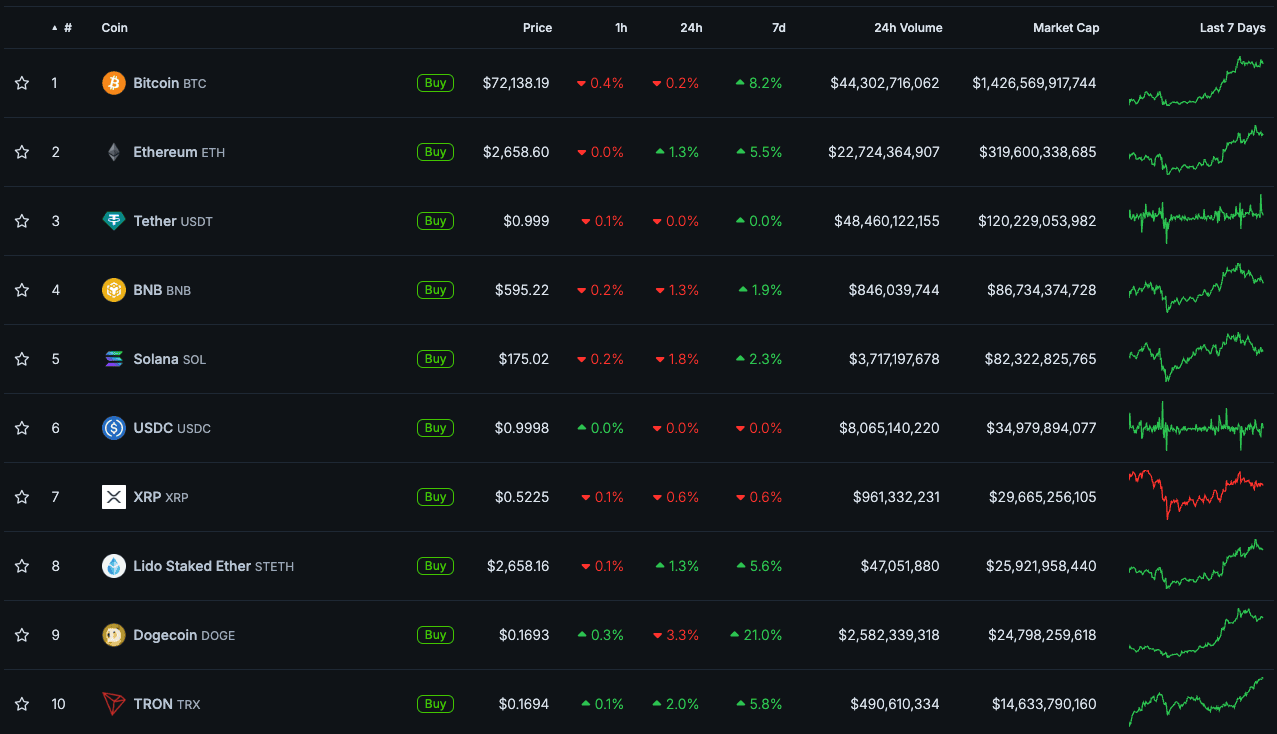
Task: Add BNB to favorites via star
Action: [x=22, y=290]
